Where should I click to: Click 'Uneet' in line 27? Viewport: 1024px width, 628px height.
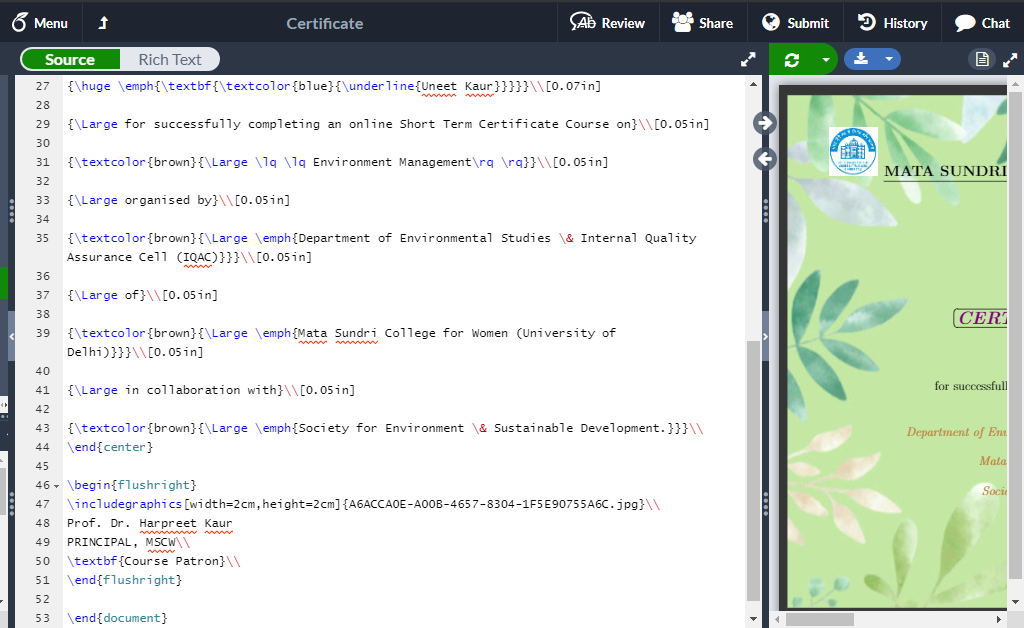point(439,86)
